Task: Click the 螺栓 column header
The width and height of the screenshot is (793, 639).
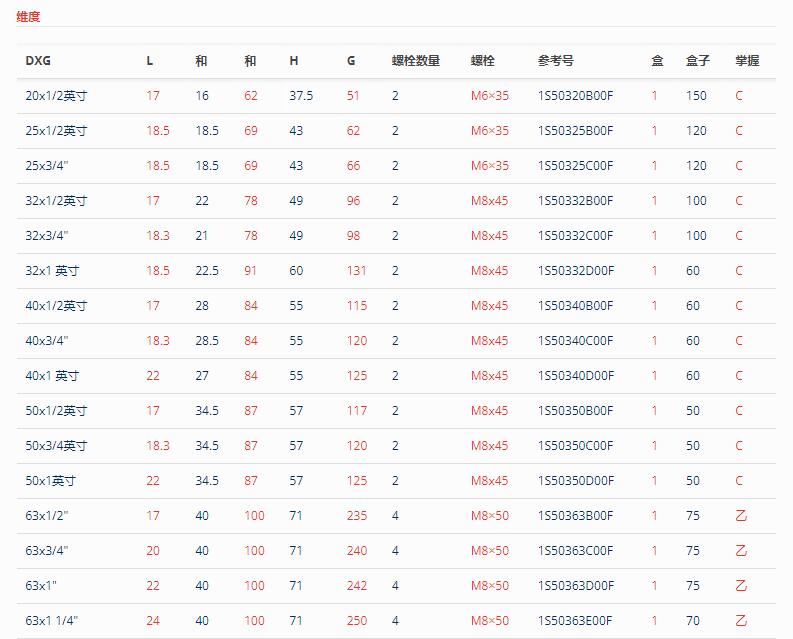Action: [x=482, y=61]
